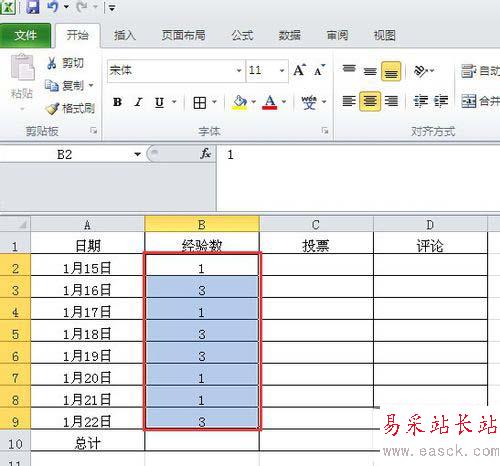Click the wrap text 自动 icon
The height and width of the screenshot is (466, 500).
pos(468,71)
